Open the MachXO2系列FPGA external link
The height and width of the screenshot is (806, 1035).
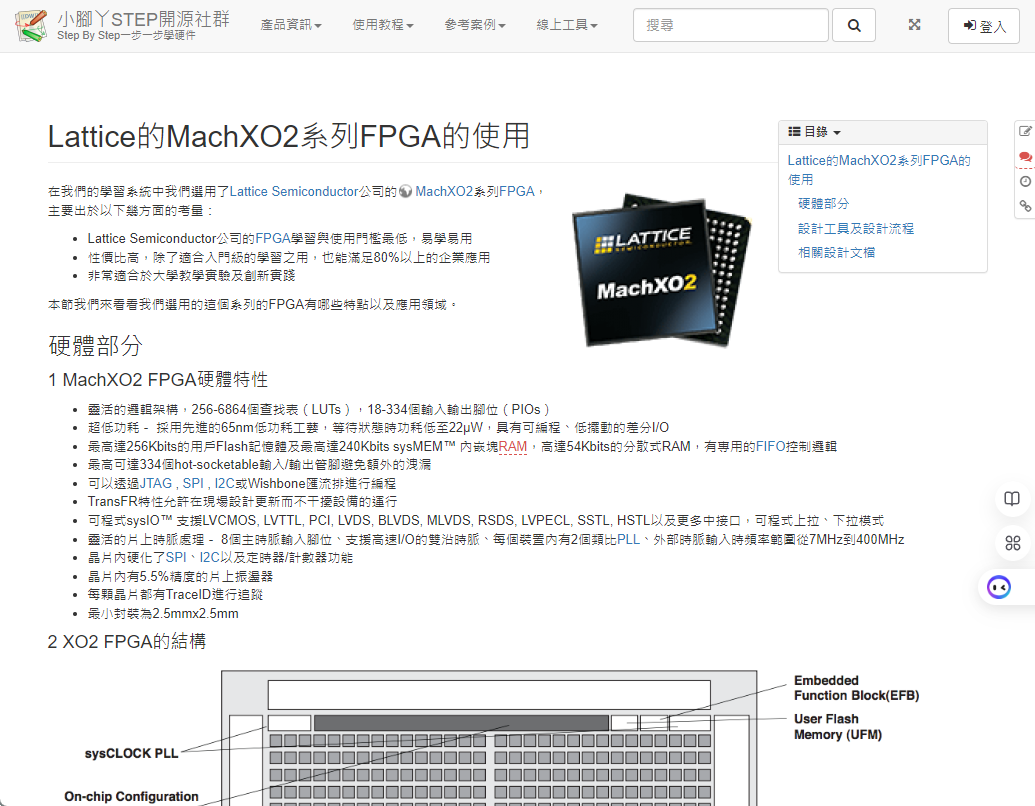point(475,191)
